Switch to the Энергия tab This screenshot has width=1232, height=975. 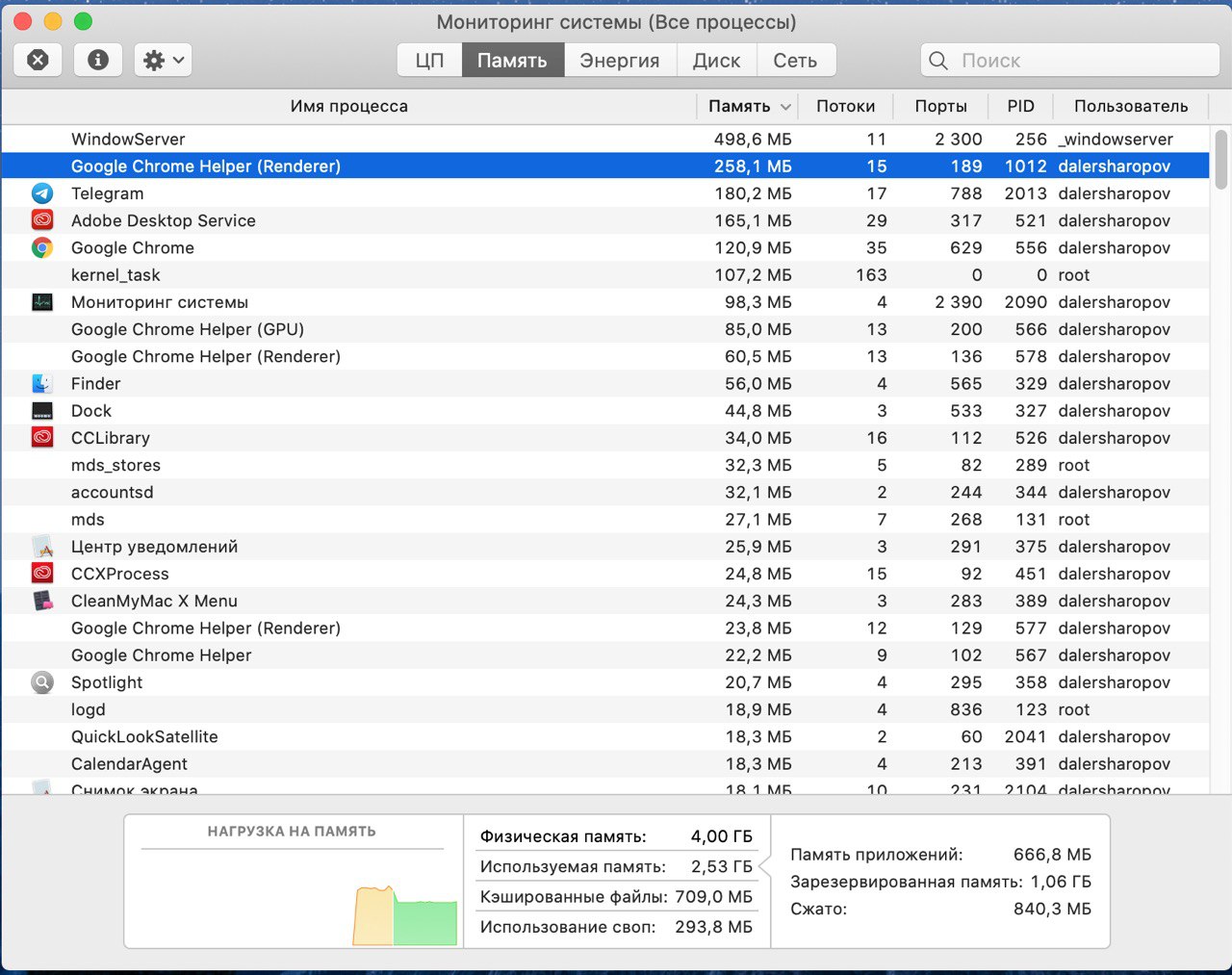click(x=620, y=60)
